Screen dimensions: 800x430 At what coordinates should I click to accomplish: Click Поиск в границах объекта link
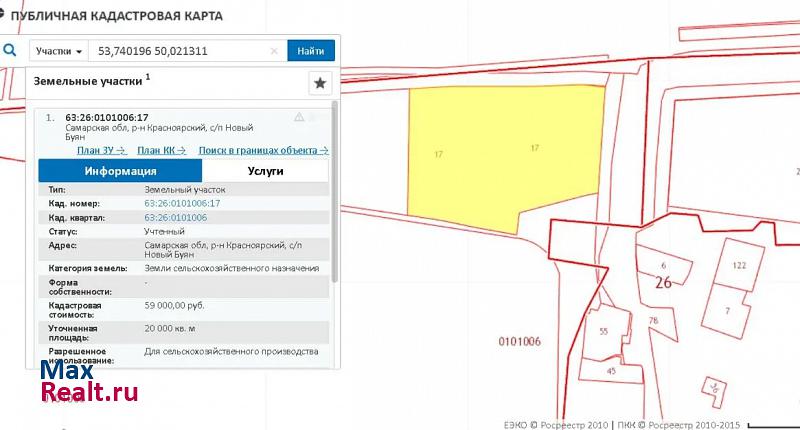[x=264, y=150]
